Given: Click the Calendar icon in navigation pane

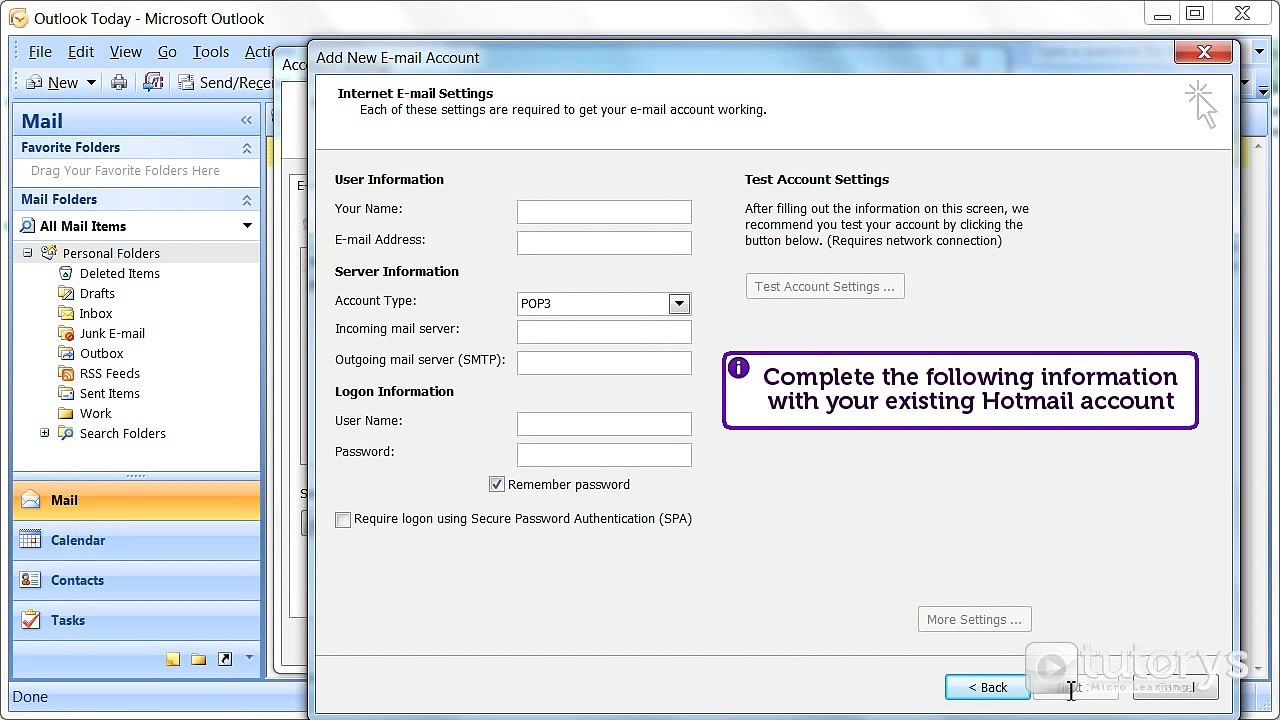Looking at the screenshot, I should (31, 540).
